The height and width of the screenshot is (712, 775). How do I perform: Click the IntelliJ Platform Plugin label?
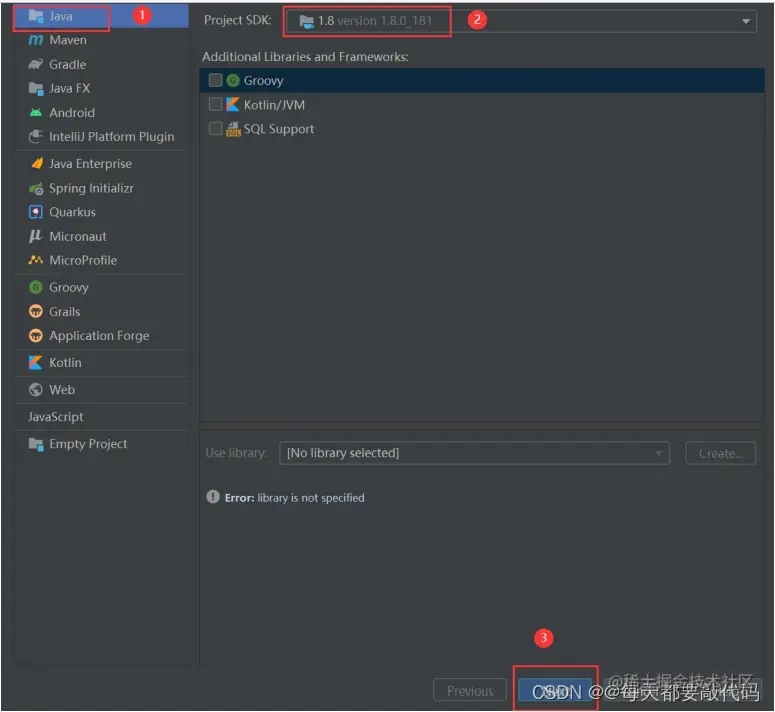112,137
